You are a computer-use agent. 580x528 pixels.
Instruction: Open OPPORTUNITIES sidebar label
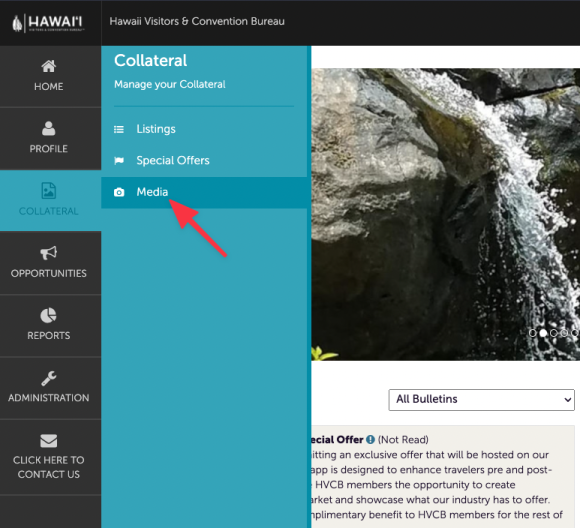pos(48,273)
